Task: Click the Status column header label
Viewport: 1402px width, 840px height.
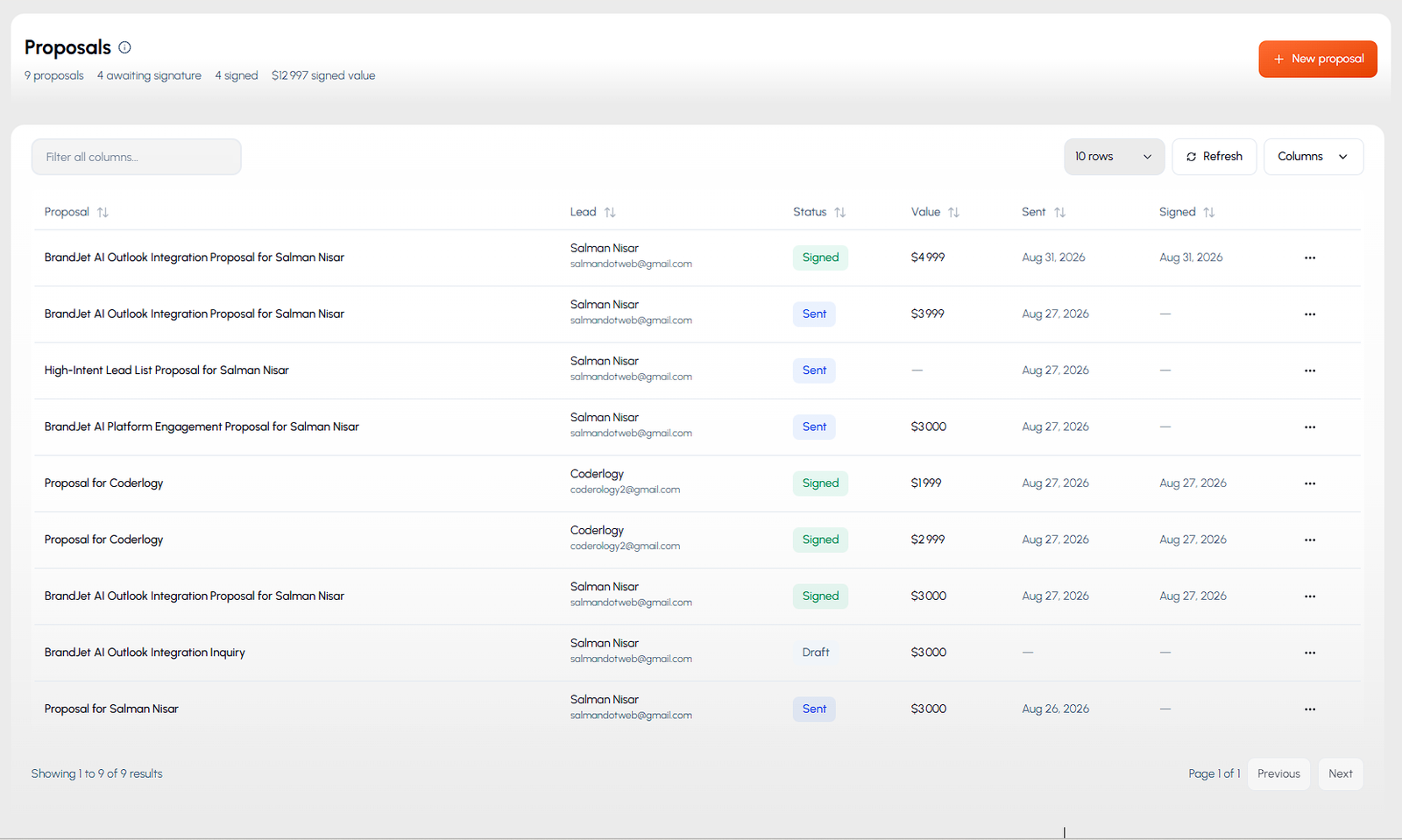Action: tap(810, 212)
